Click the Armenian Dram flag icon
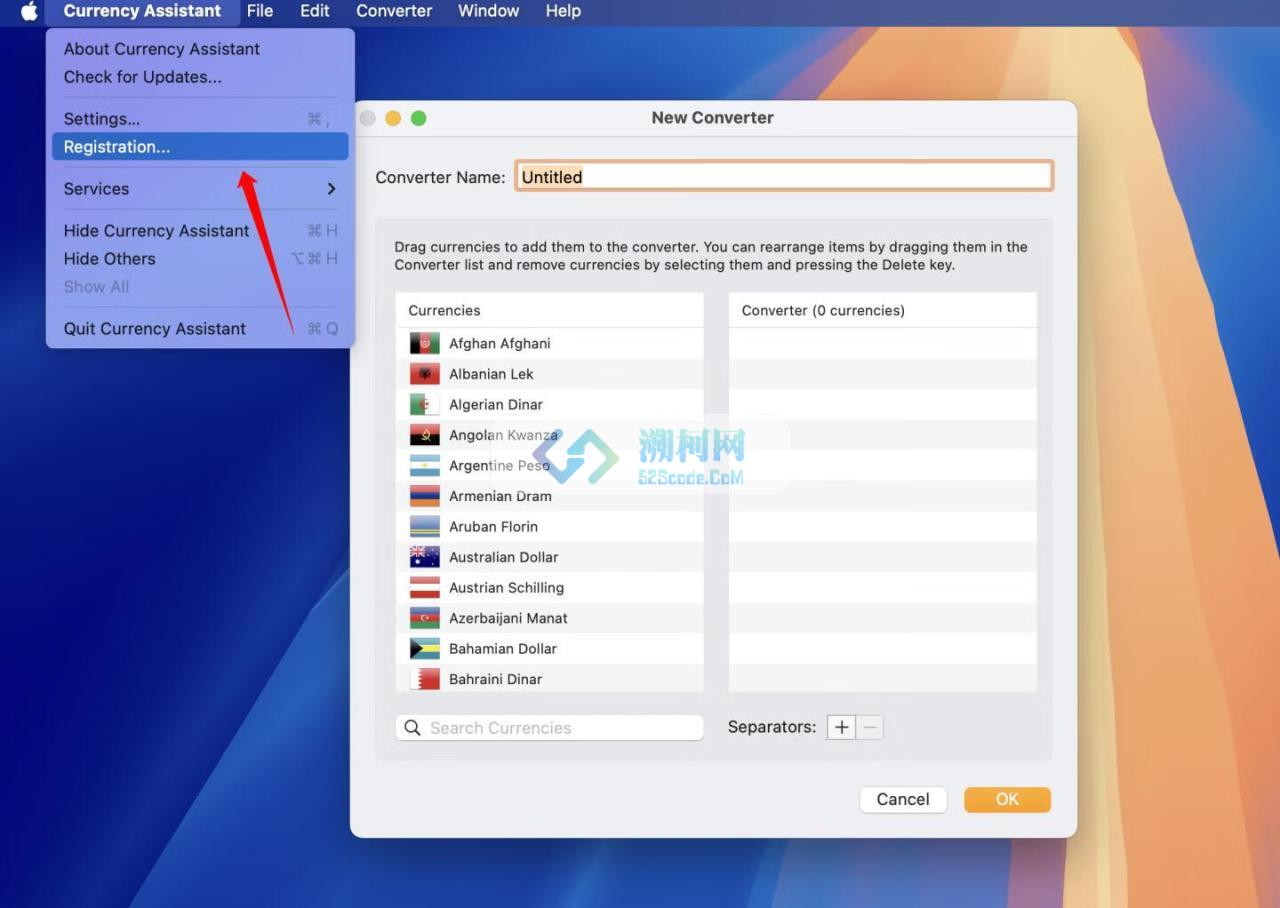 pos(424,496)
